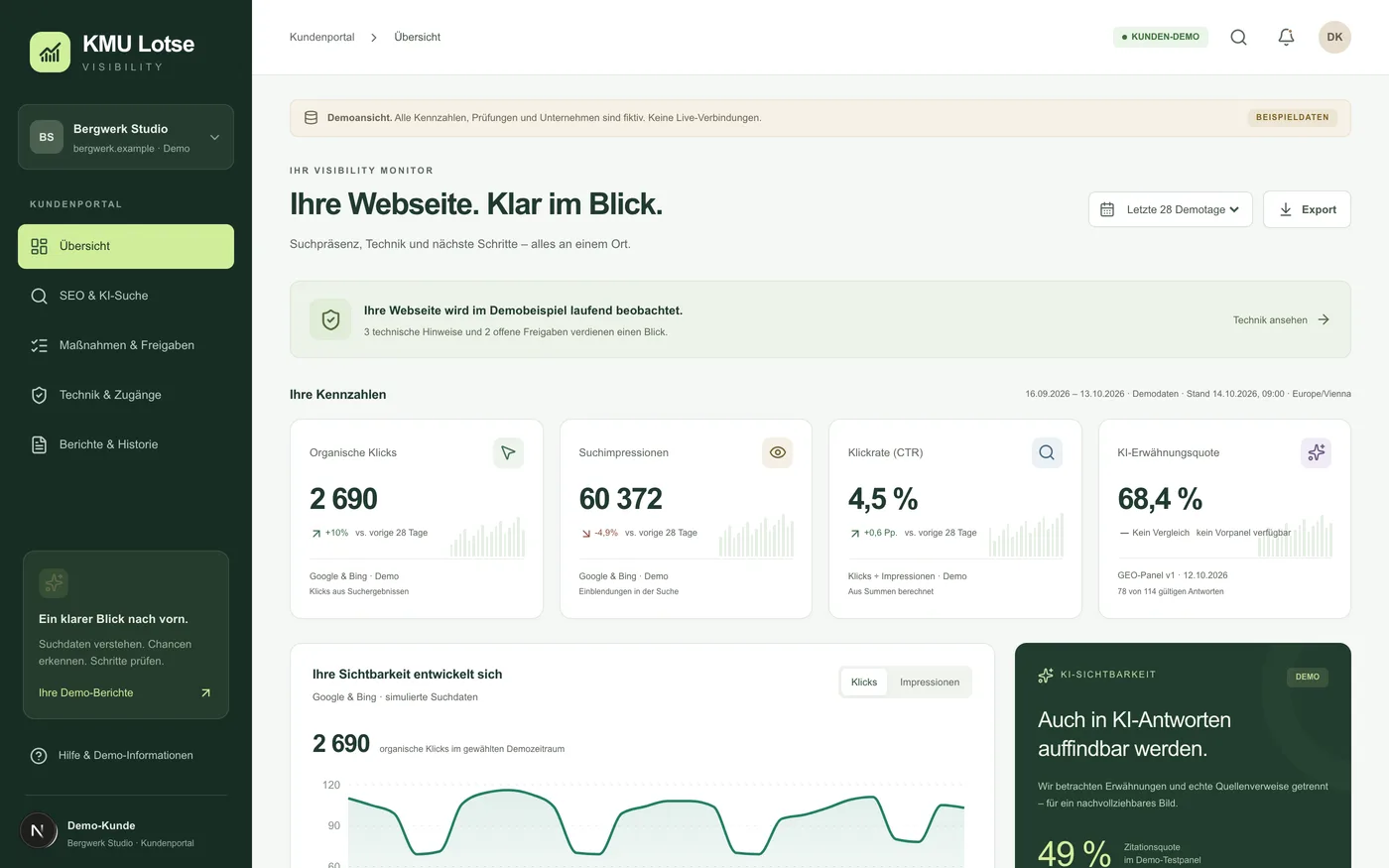Click the Export button
Image resolution: width=1389 pixels, height=868 pixels.
pos(1307,209)
